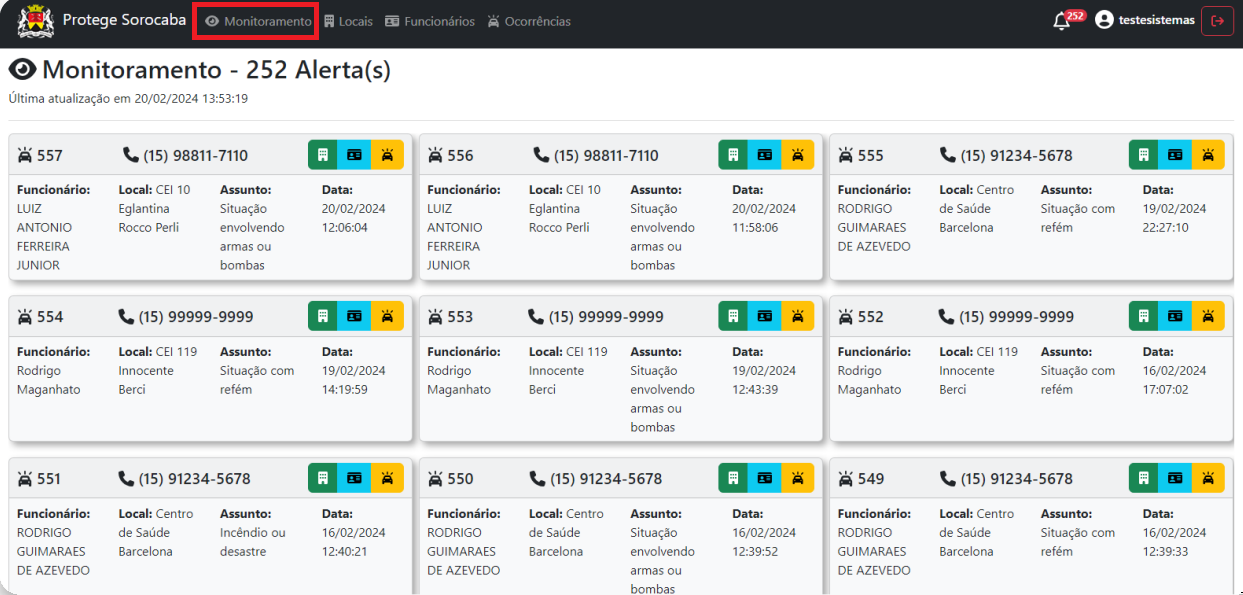This screenshot has height=595, width=1243.
Task: Click alert number 550 in card header
Action: pyautogui.click(x=460, y=479)
